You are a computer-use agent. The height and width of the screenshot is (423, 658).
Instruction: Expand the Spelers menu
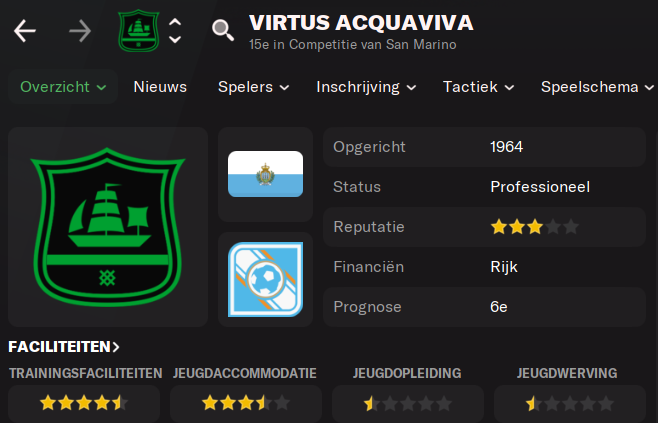tap(253, 87)
